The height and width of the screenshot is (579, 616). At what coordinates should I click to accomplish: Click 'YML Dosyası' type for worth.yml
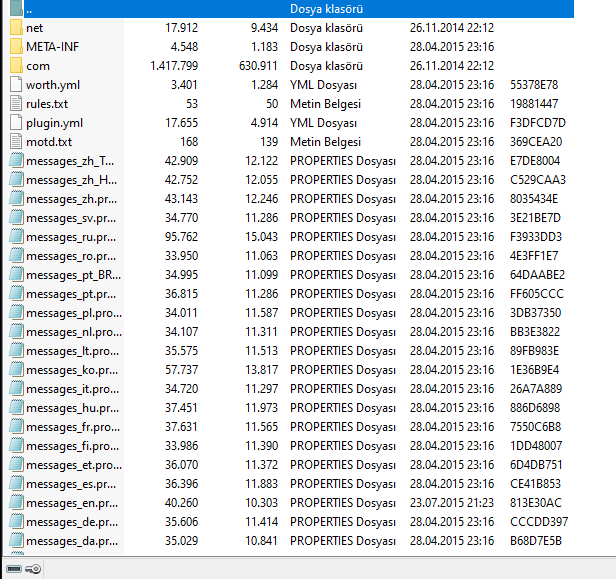coord(323,85)
